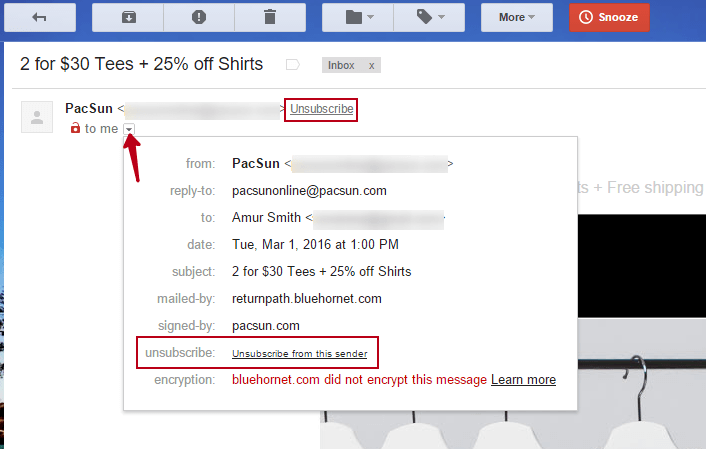This screenshot has height=449, width=706.
Task: Report this message as spam
Action: coord(200,17)
